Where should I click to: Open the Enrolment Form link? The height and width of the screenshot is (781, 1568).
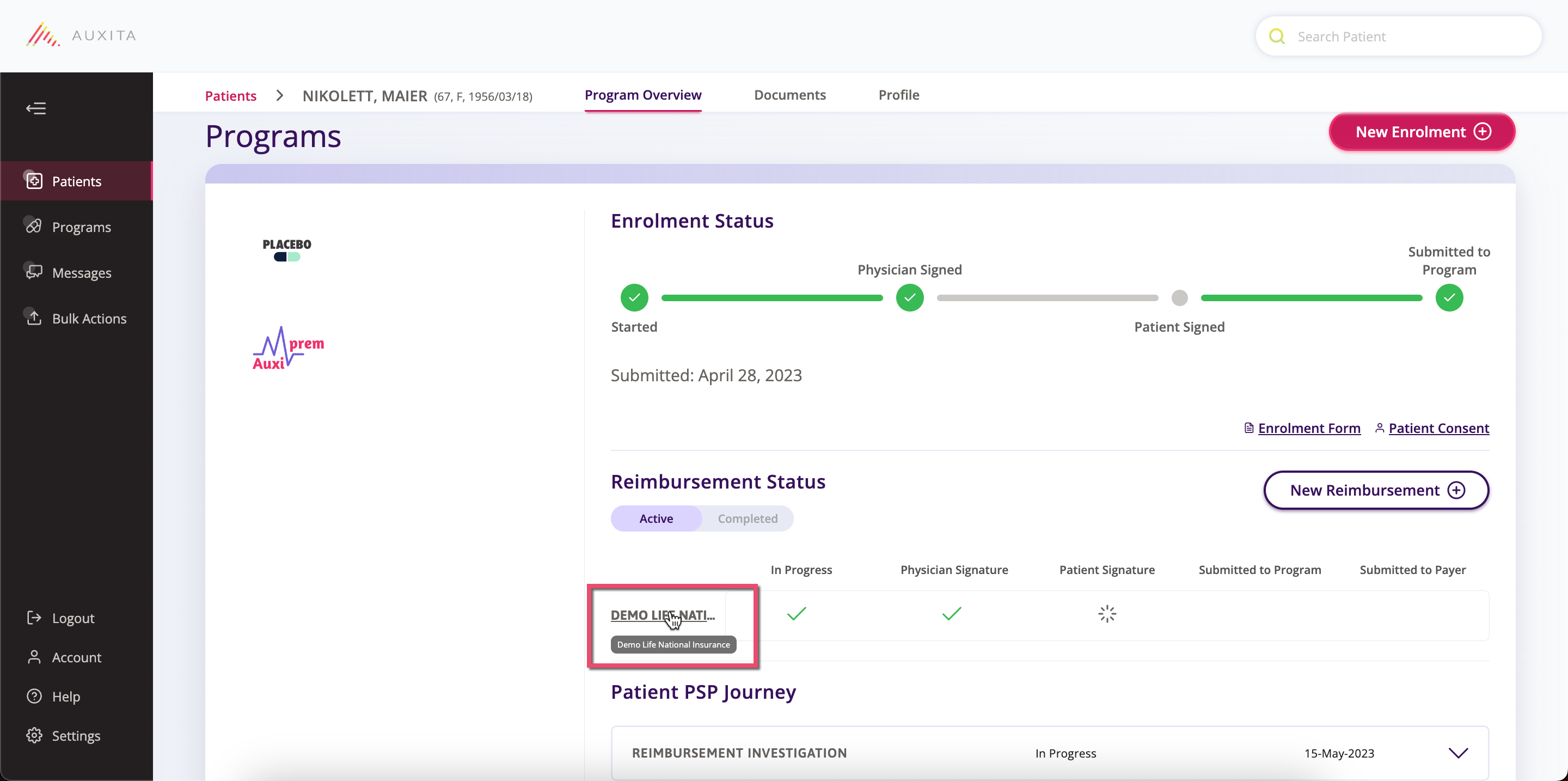coord(1309,428)
